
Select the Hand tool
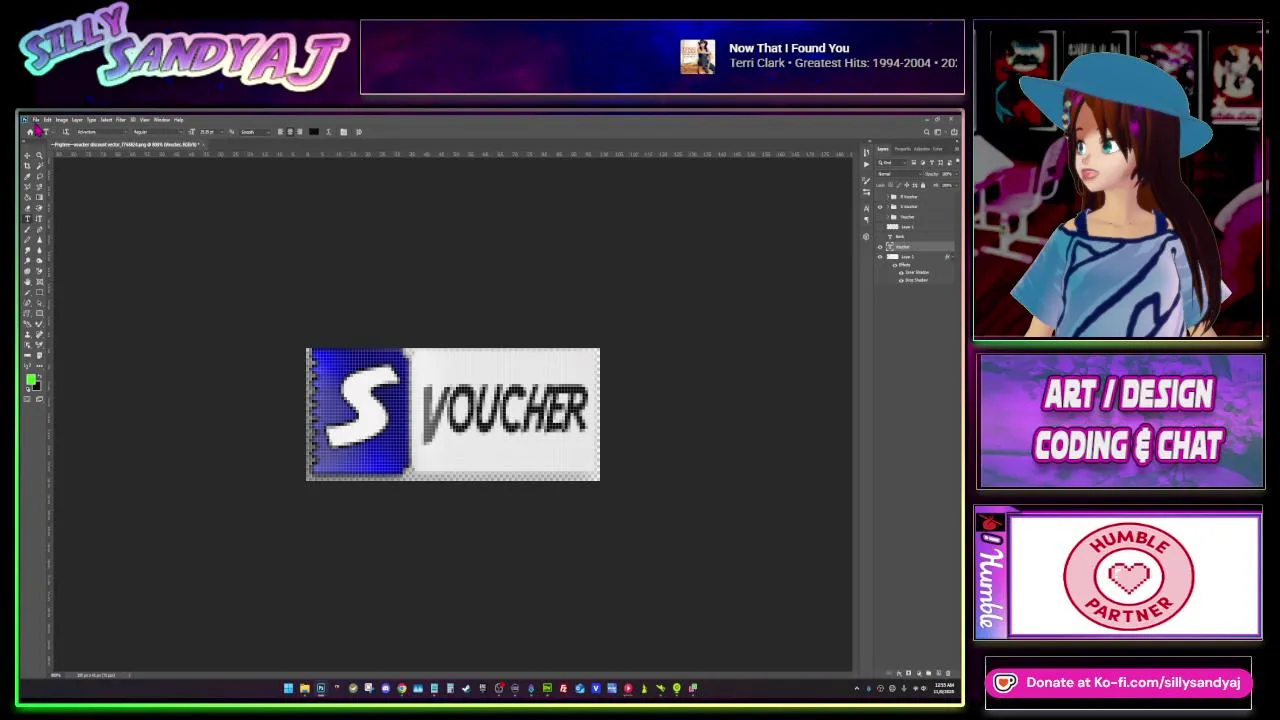tap(27, 282)
